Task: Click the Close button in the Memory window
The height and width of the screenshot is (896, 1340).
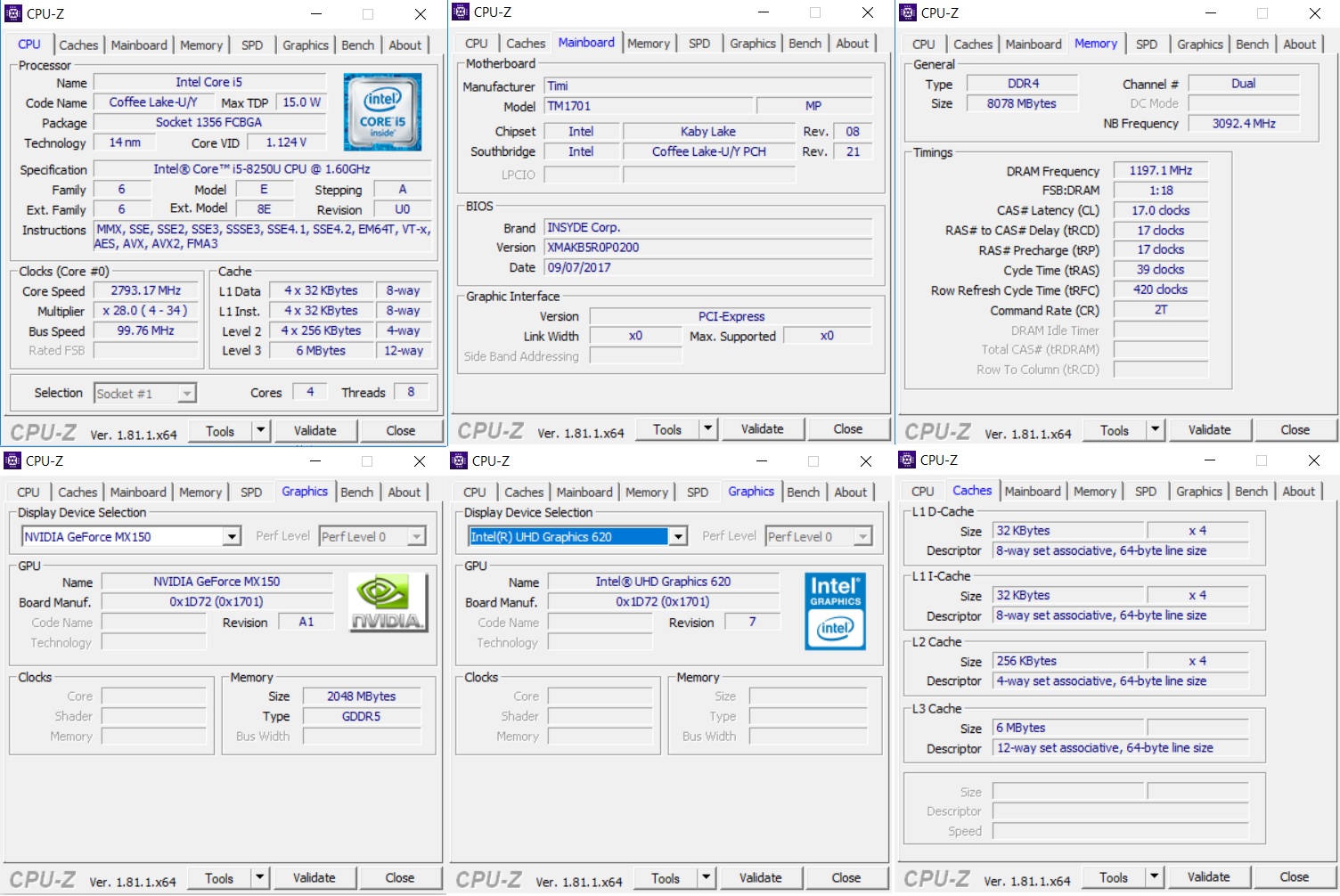Action: pos(1295,430)
